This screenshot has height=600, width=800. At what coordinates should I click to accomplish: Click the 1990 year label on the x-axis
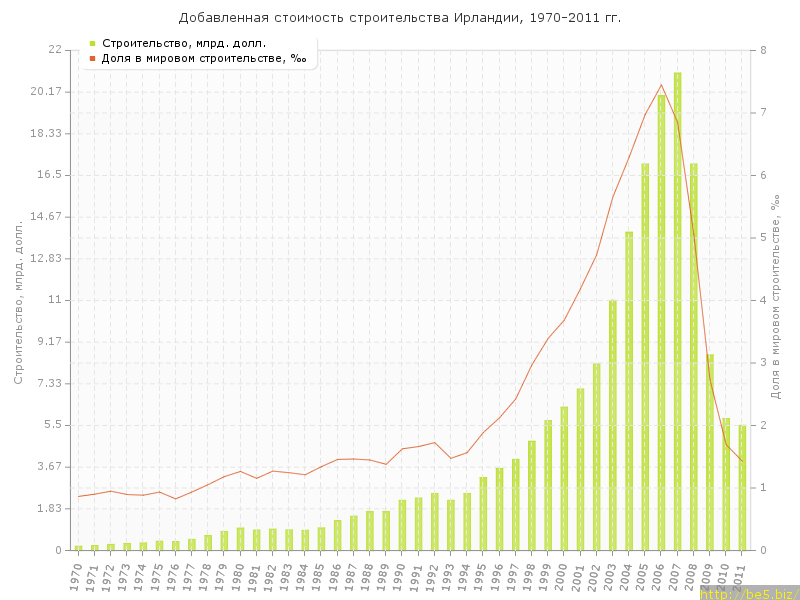click(x=400, y=576)
